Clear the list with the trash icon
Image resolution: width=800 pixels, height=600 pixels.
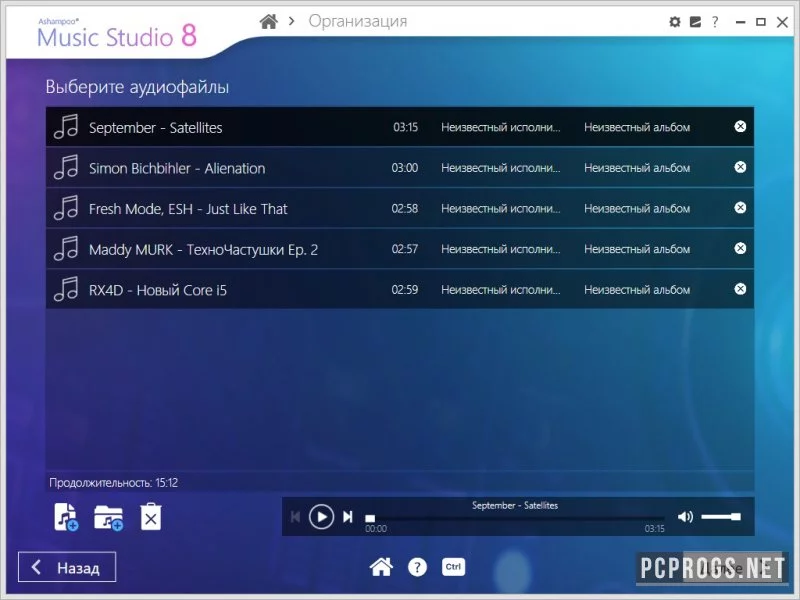click(x=151, y=517)
